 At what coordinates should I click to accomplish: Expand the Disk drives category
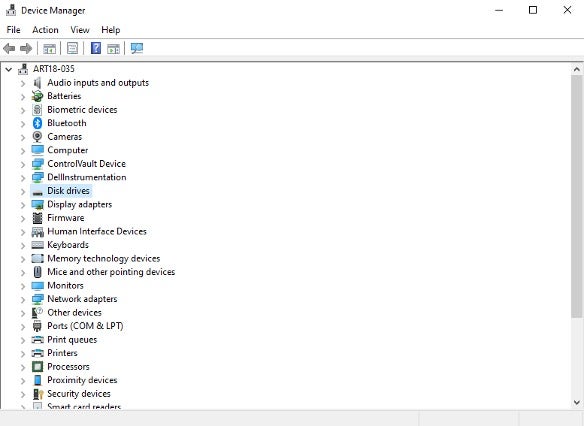click(23, 191)
